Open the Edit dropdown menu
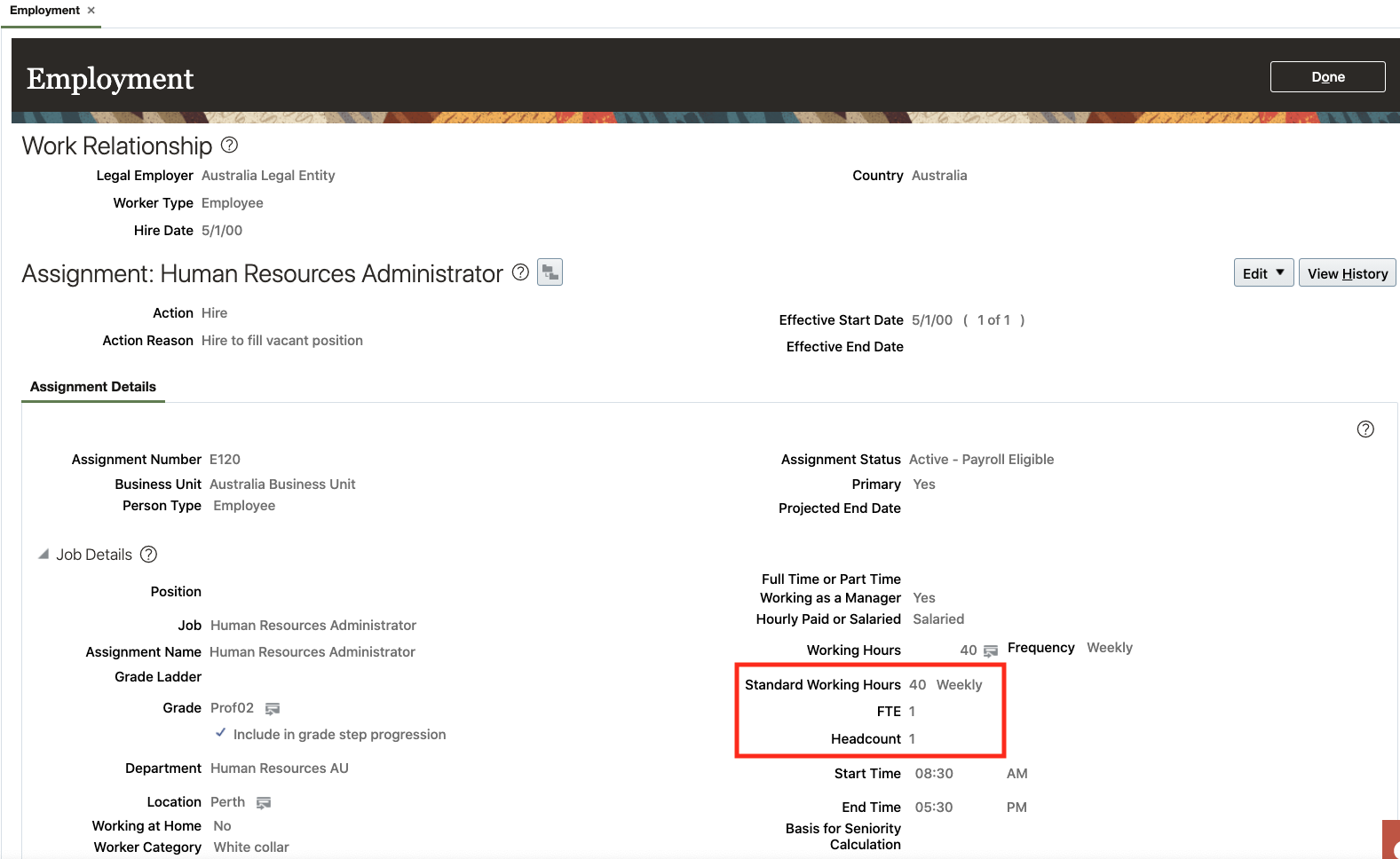Viewport: 1400px width, 859px height. pyautogui.click(x=1263, y=273)
